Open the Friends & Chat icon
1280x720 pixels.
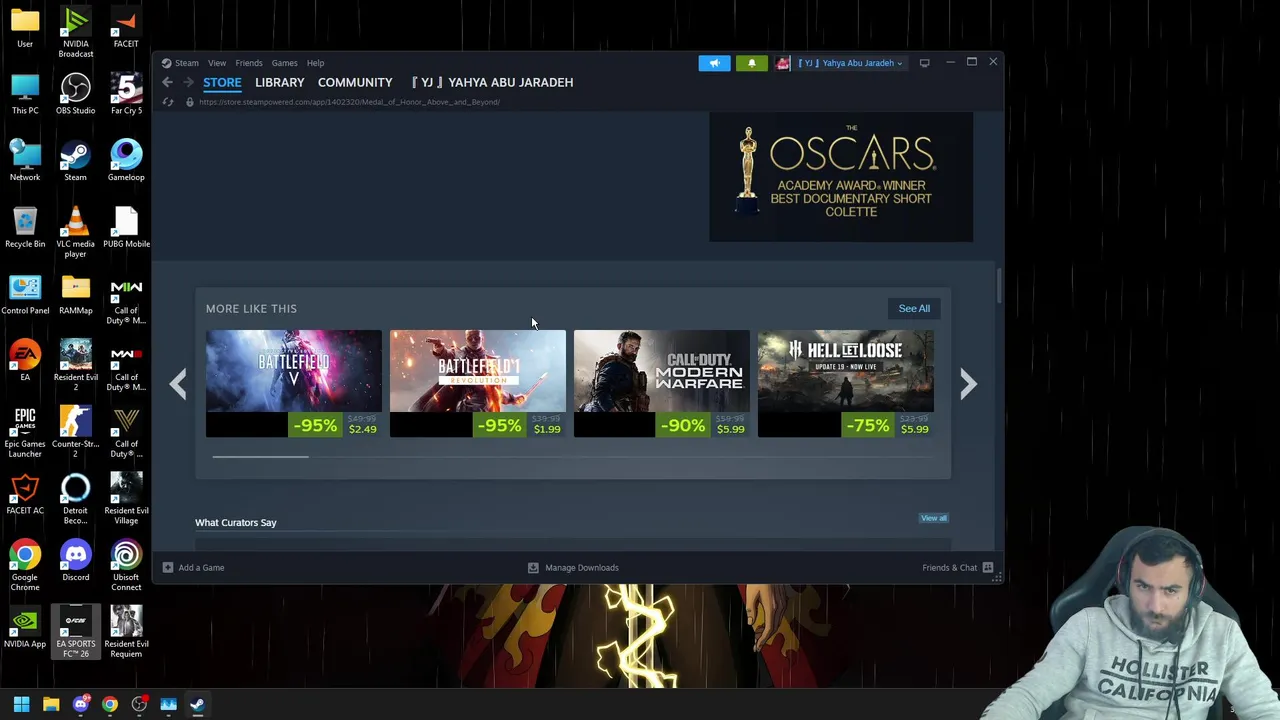point(987,567)
